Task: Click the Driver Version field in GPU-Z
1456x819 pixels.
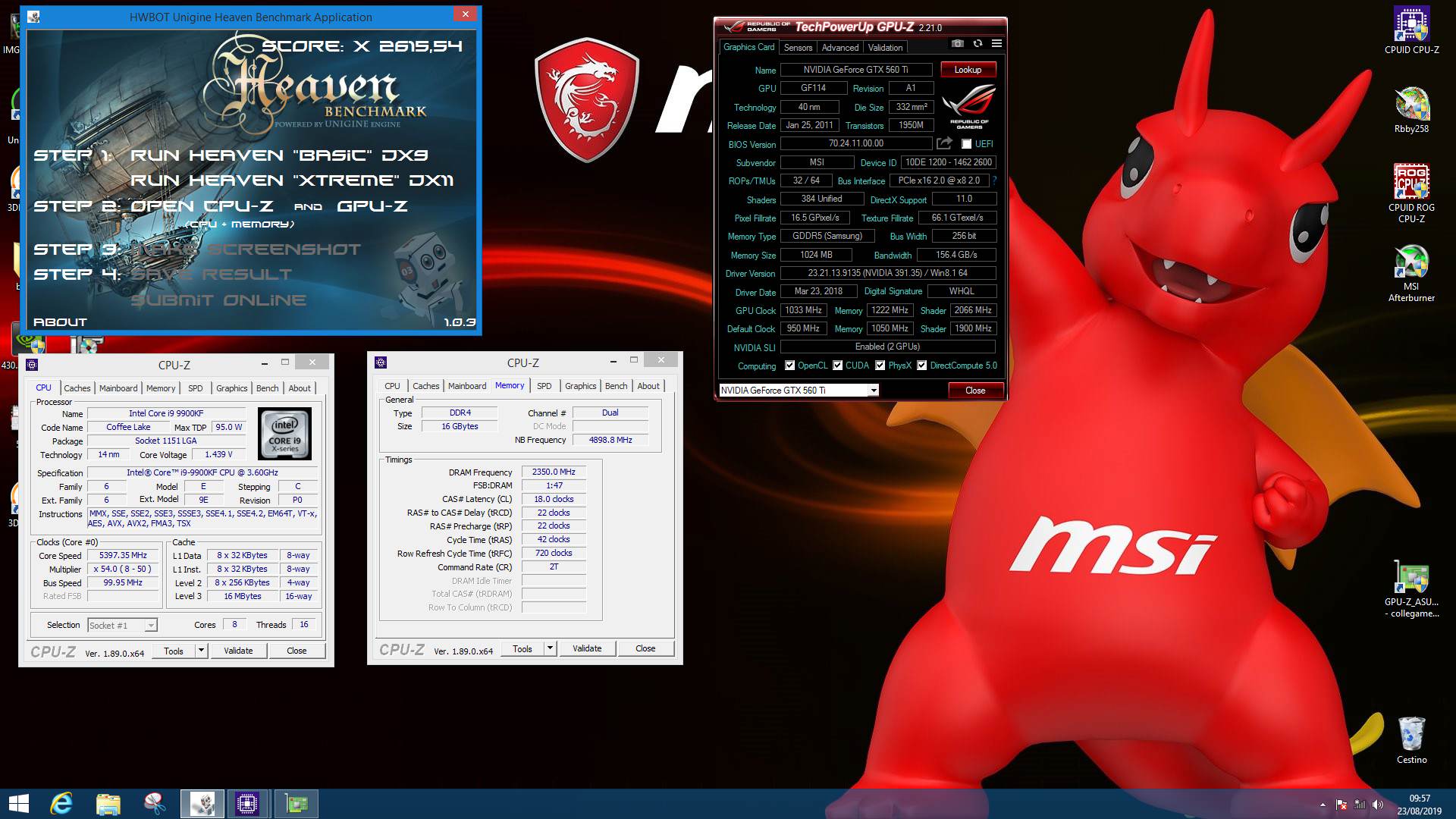Action: 887,273
